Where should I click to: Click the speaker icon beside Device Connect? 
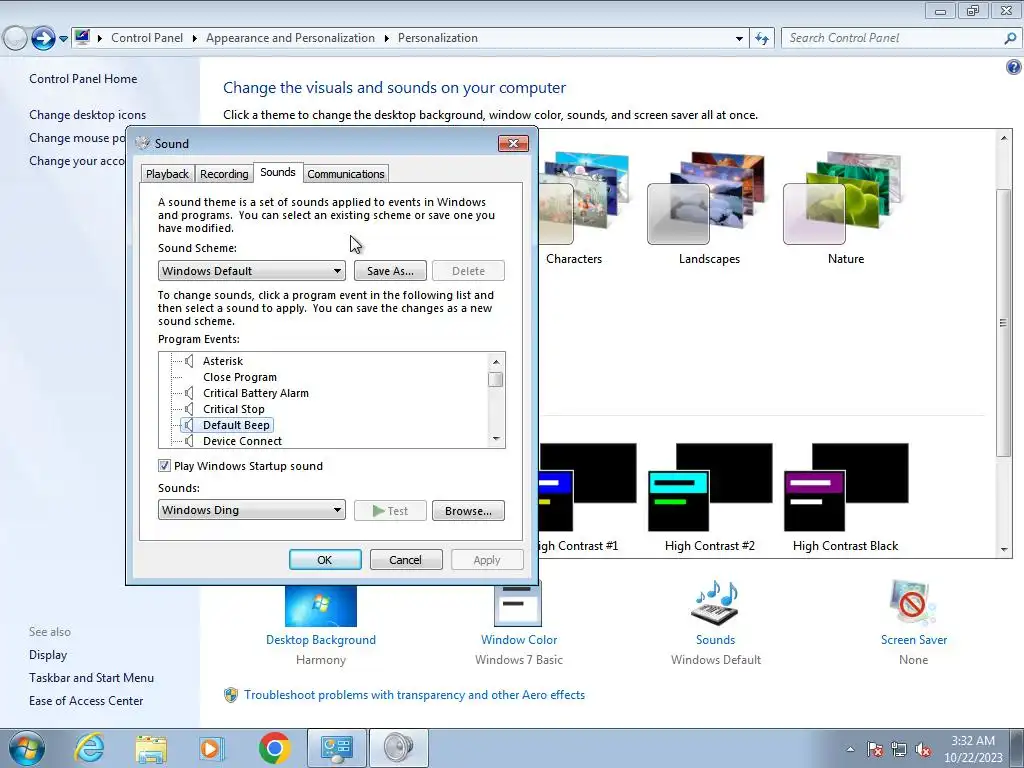(189, 441)
